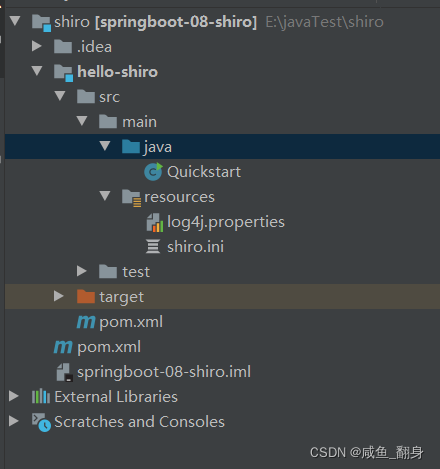Click the External Libraries icon
Viewport: 440px width, 469px height.
41,396
